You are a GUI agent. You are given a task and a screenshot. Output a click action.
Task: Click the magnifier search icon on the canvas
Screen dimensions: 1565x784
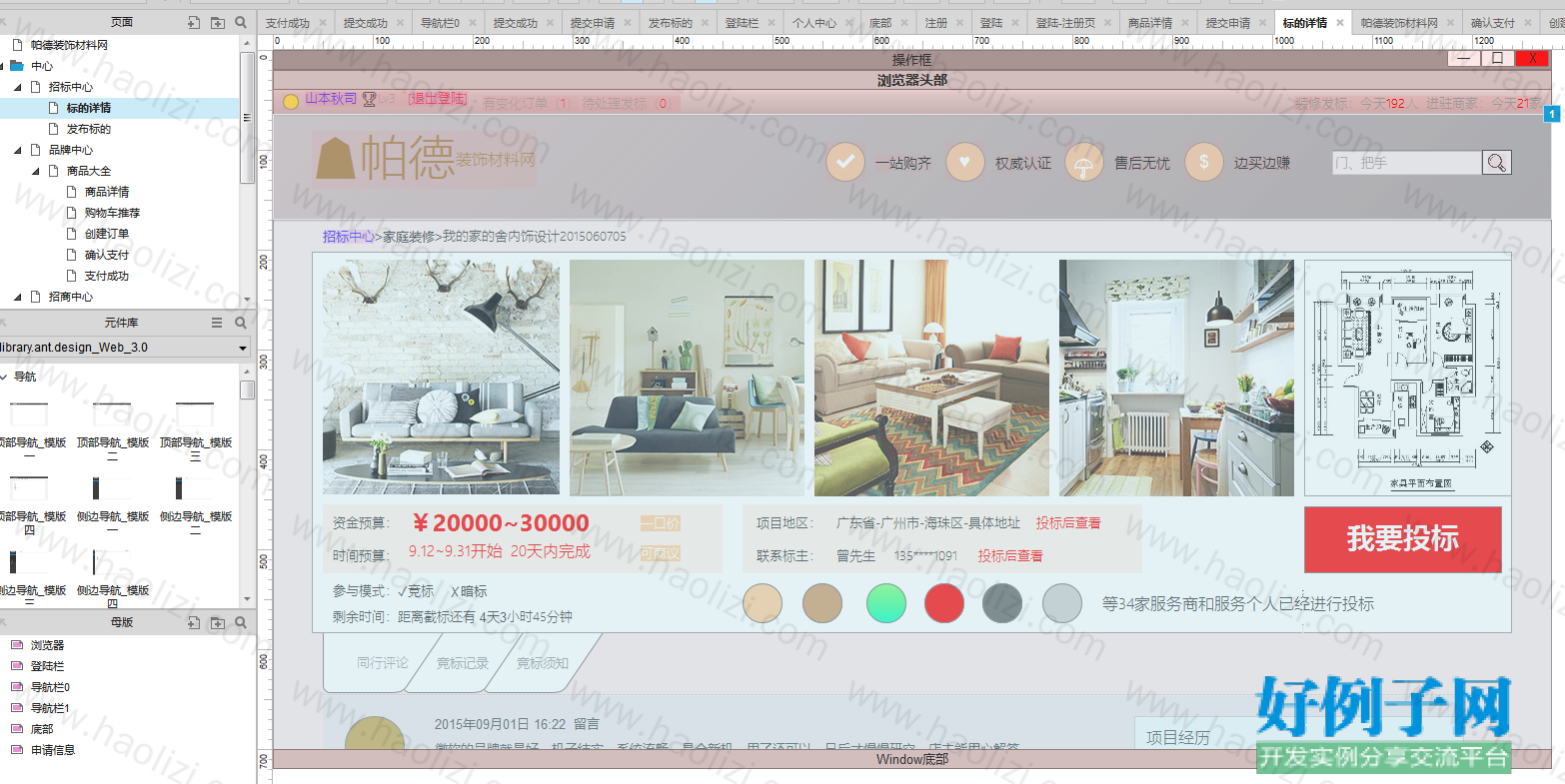1496,163
